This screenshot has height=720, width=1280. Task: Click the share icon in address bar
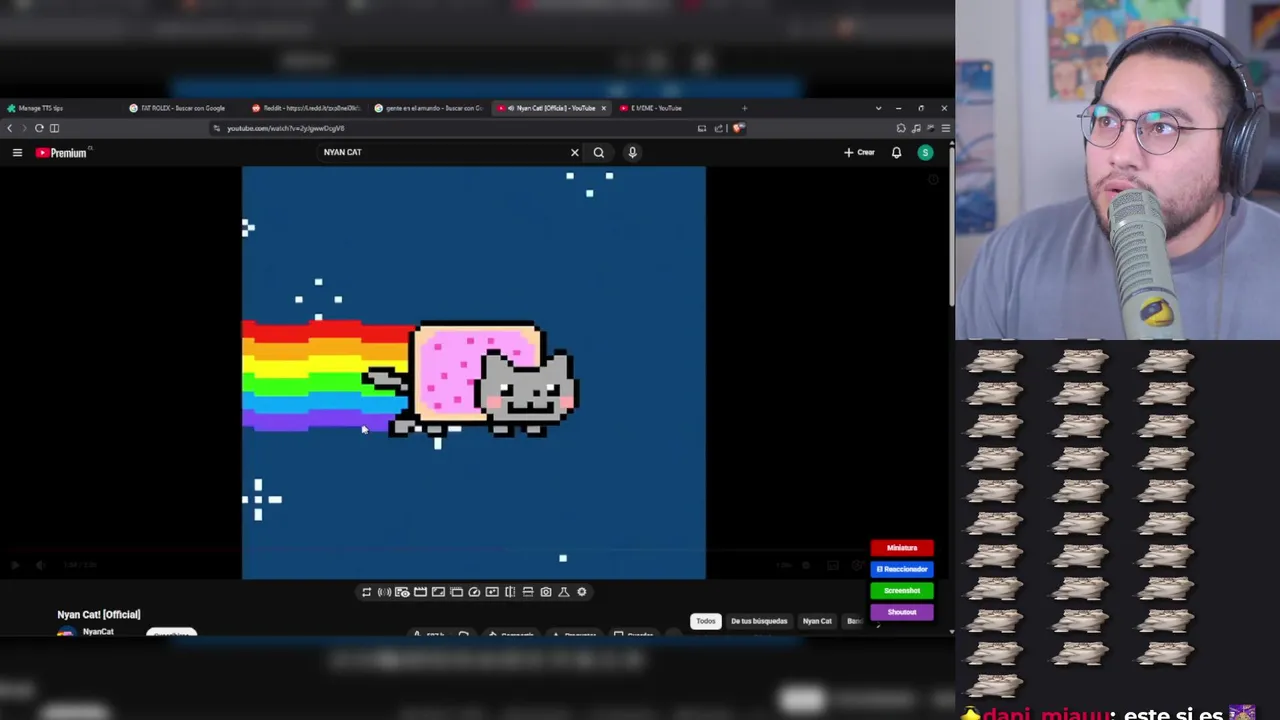(x=718, y=128)
